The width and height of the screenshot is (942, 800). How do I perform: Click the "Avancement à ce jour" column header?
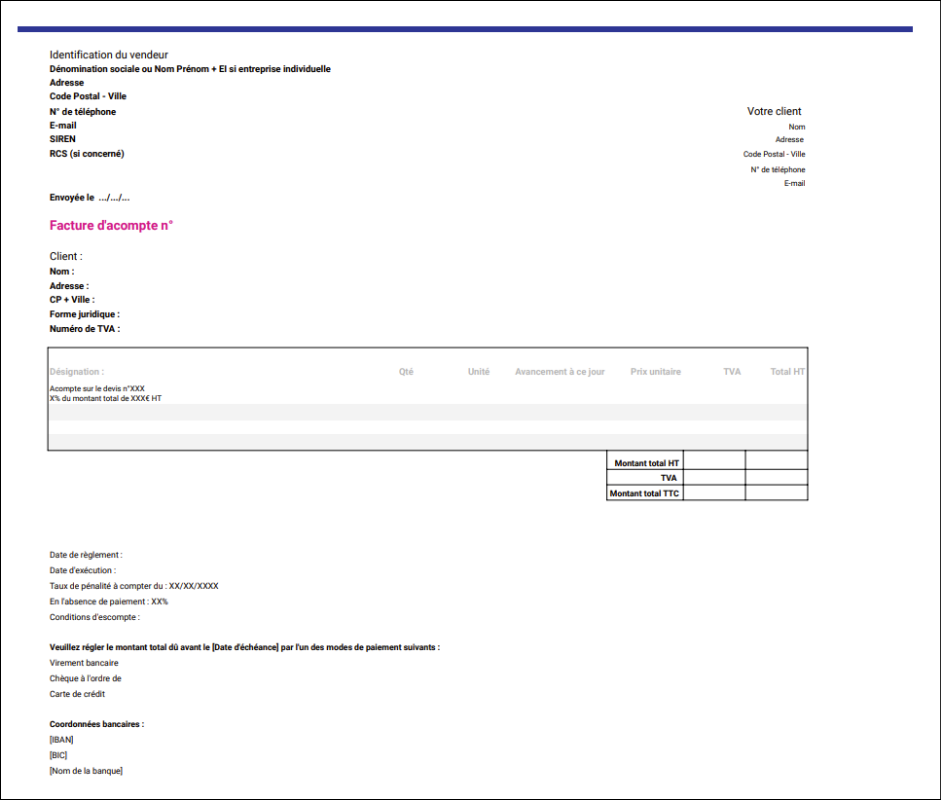click(x=560, y=372)
